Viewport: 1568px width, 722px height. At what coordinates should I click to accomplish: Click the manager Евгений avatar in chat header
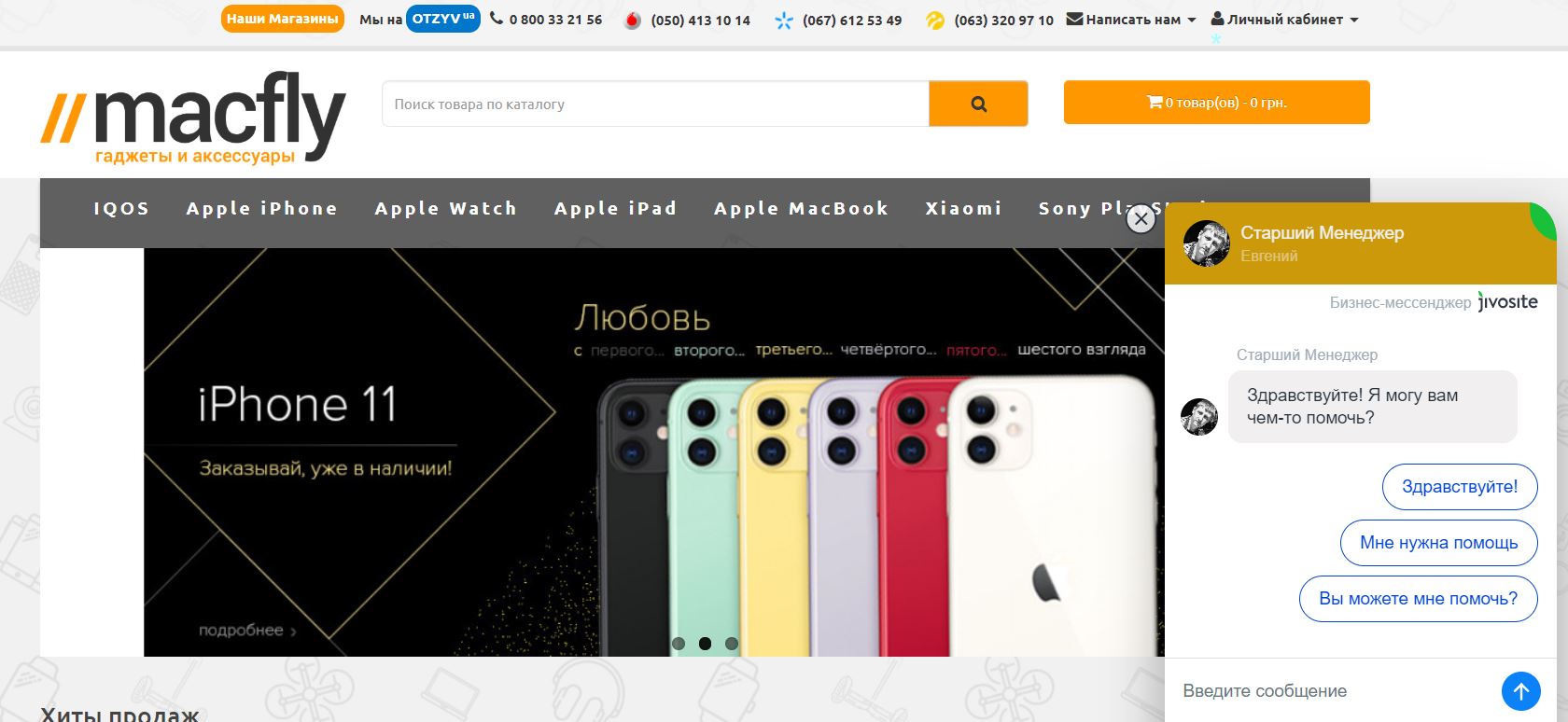pyautogui.click(x=1207, y=243)
